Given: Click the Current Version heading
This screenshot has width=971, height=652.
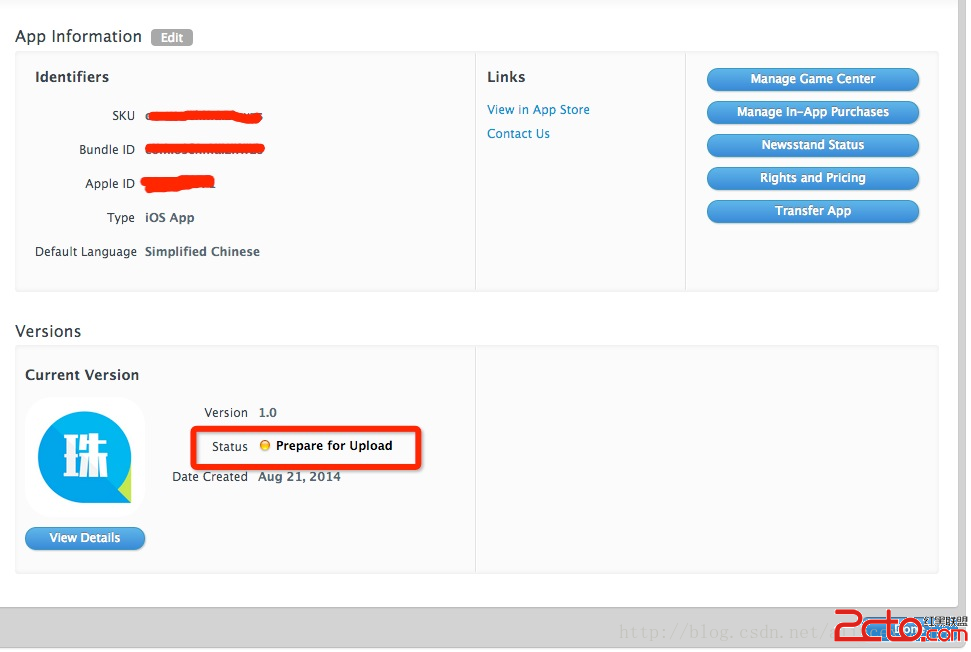Looking at the screenshot, I should [82, 375].
